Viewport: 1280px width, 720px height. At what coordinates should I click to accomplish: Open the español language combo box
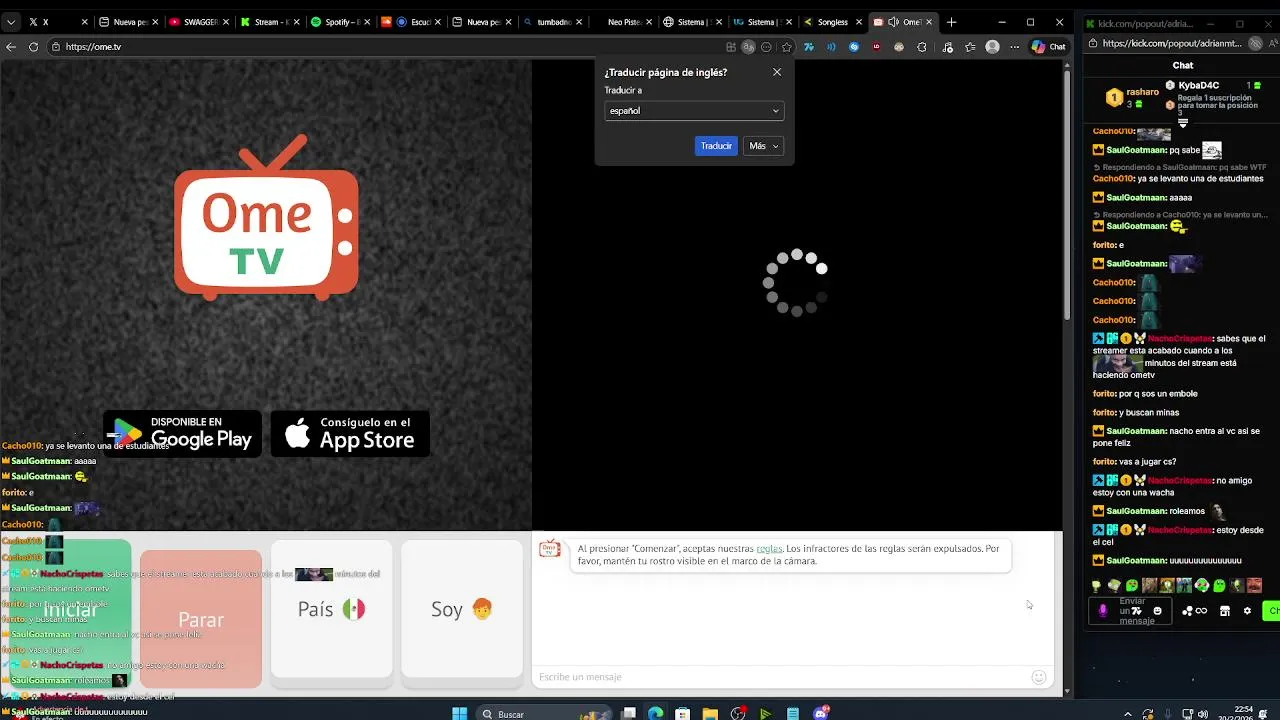tap(694, 111)
